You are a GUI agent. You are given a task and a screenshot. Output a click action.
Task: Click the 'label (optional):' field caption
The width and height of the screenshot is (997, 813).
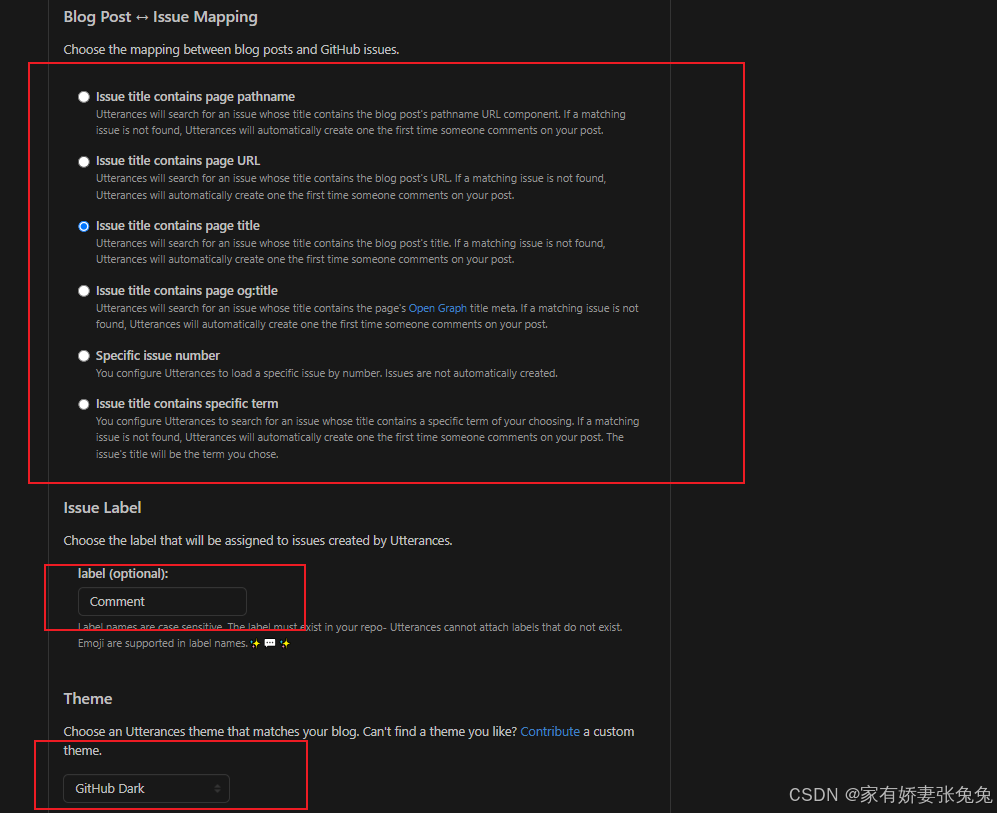[123, 573]
